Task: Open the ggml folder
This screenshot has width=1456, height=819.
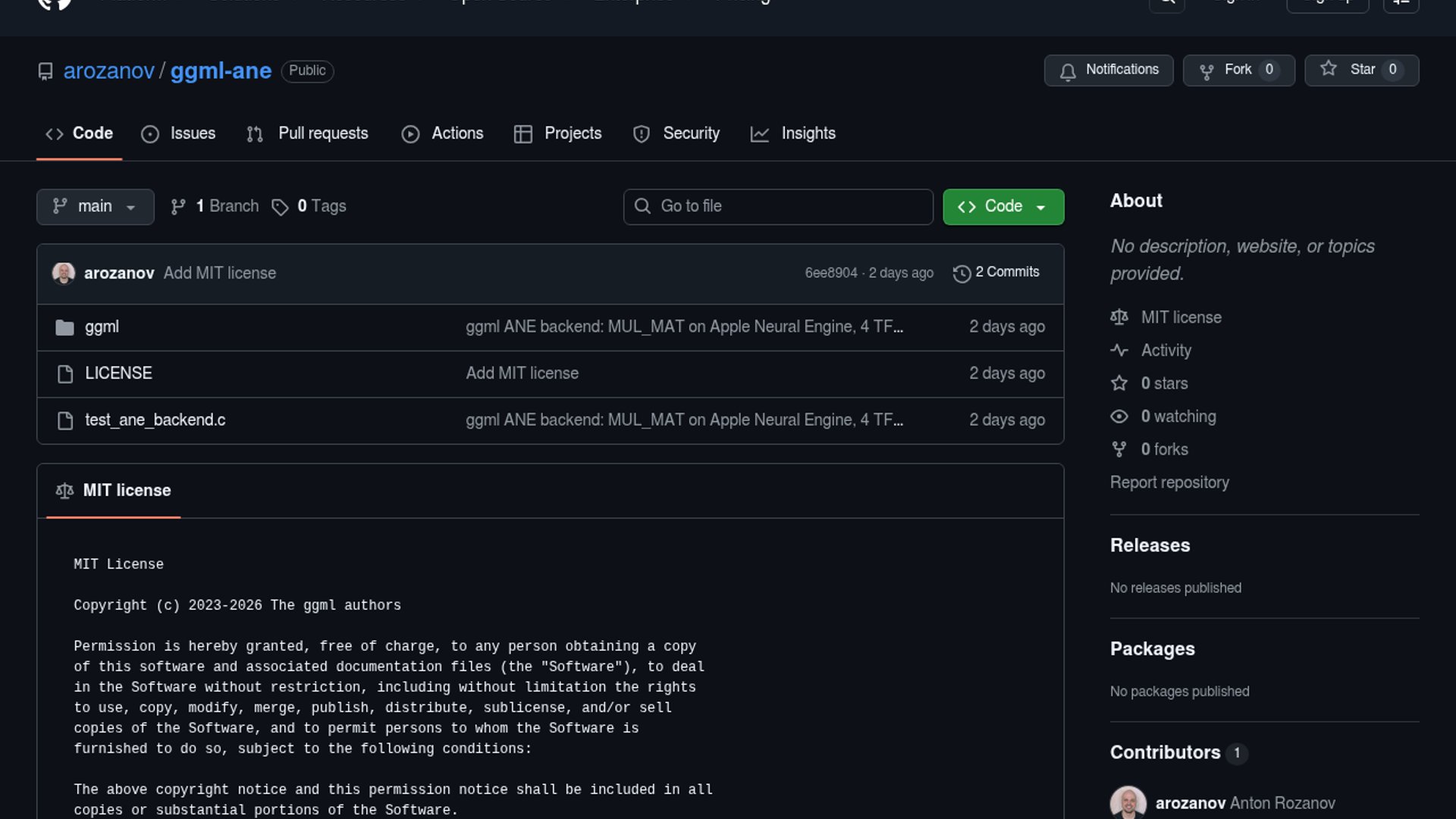Action: click(x=102, y=327)
